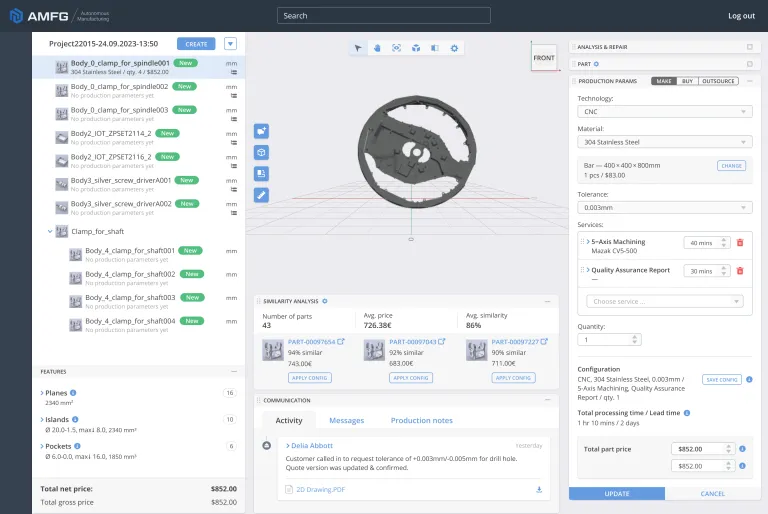Expand the Delia Abbott activity entry
The image size is (768, 514).
click(x=288, y=445)
